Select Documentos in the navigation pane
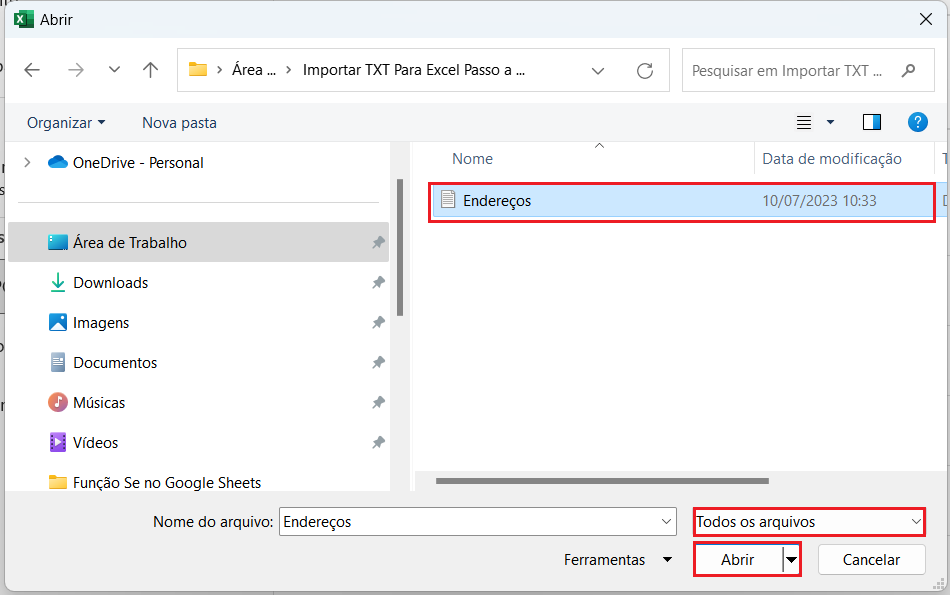Screen dimensions: 950x595 (115, 363)
